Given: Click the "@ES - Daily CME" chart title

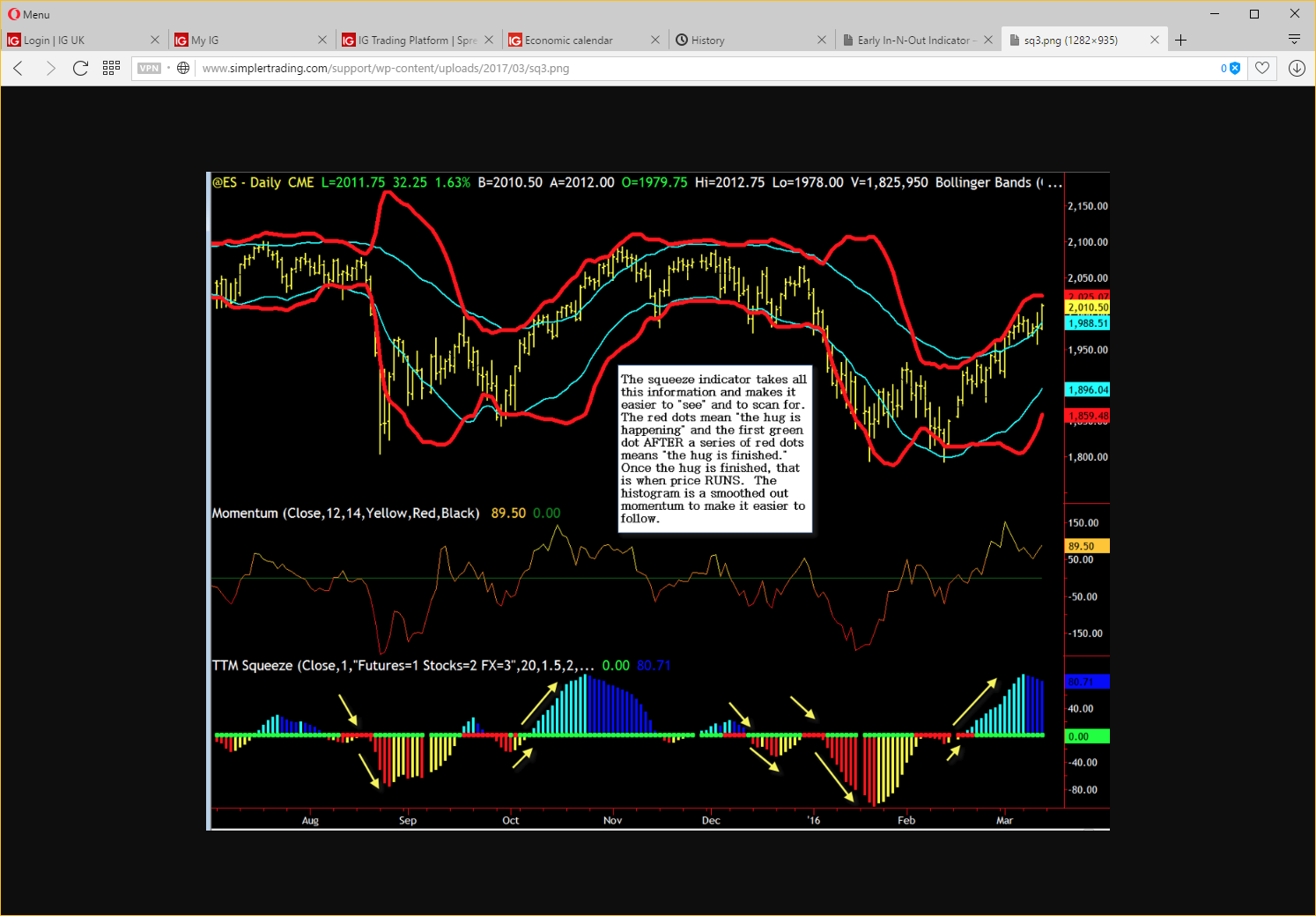Looking at the screenshot, I should (x=263, y=182).
